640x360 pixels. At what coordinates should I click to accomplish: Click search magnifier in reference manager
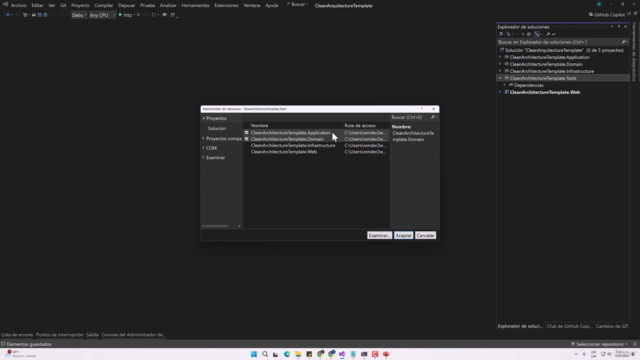[433, 118]
